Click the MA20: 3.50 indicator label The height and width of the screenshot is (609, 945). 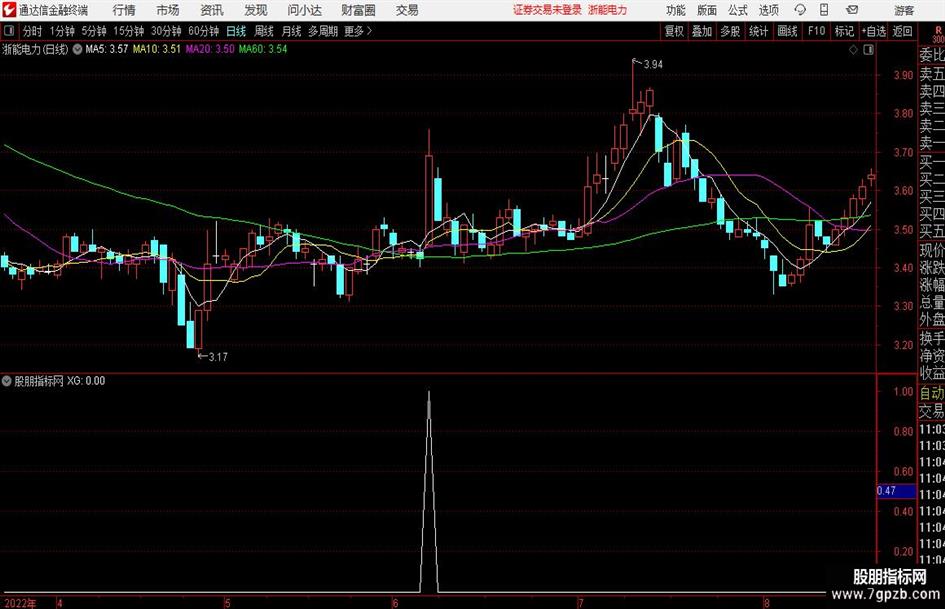(210, 49)
